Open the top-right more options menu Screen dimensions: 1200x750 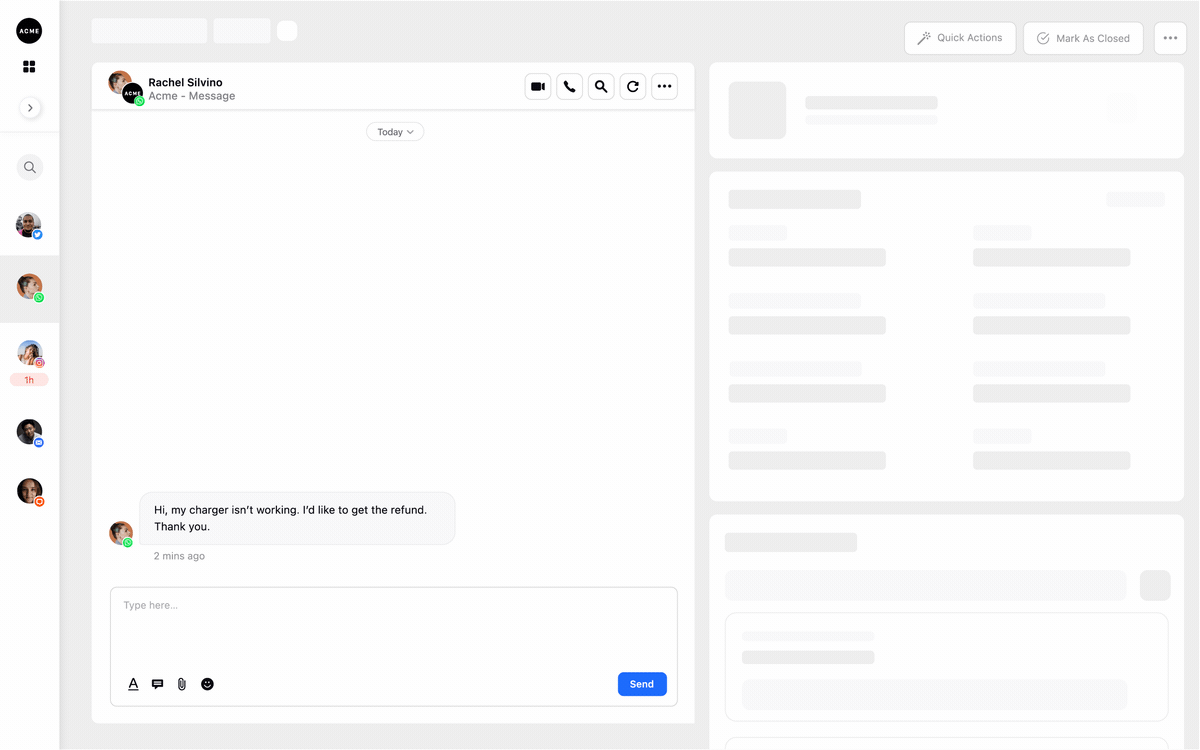1170,38
